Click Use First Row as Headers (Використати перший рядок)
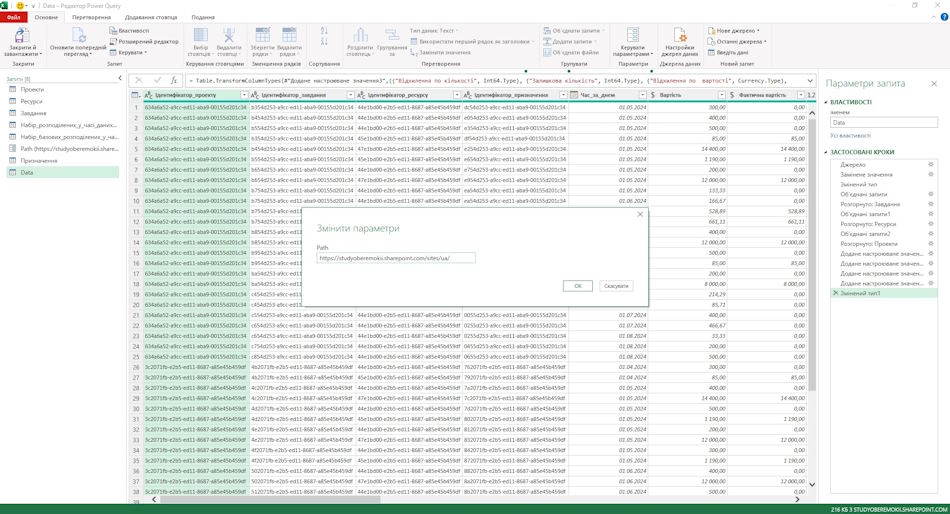The height and width of the screenshot is (514, 950). point(472,41)
